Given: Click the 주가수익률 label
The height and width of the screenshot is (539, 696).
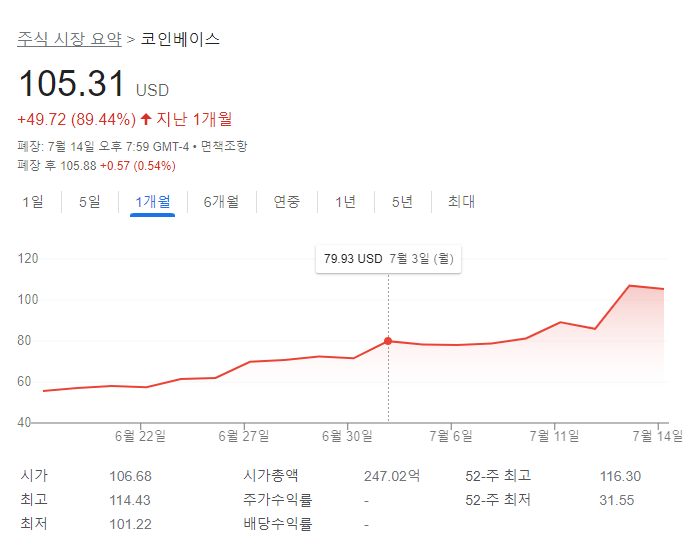Looking at the screenshot, I should tap(278, 500).
